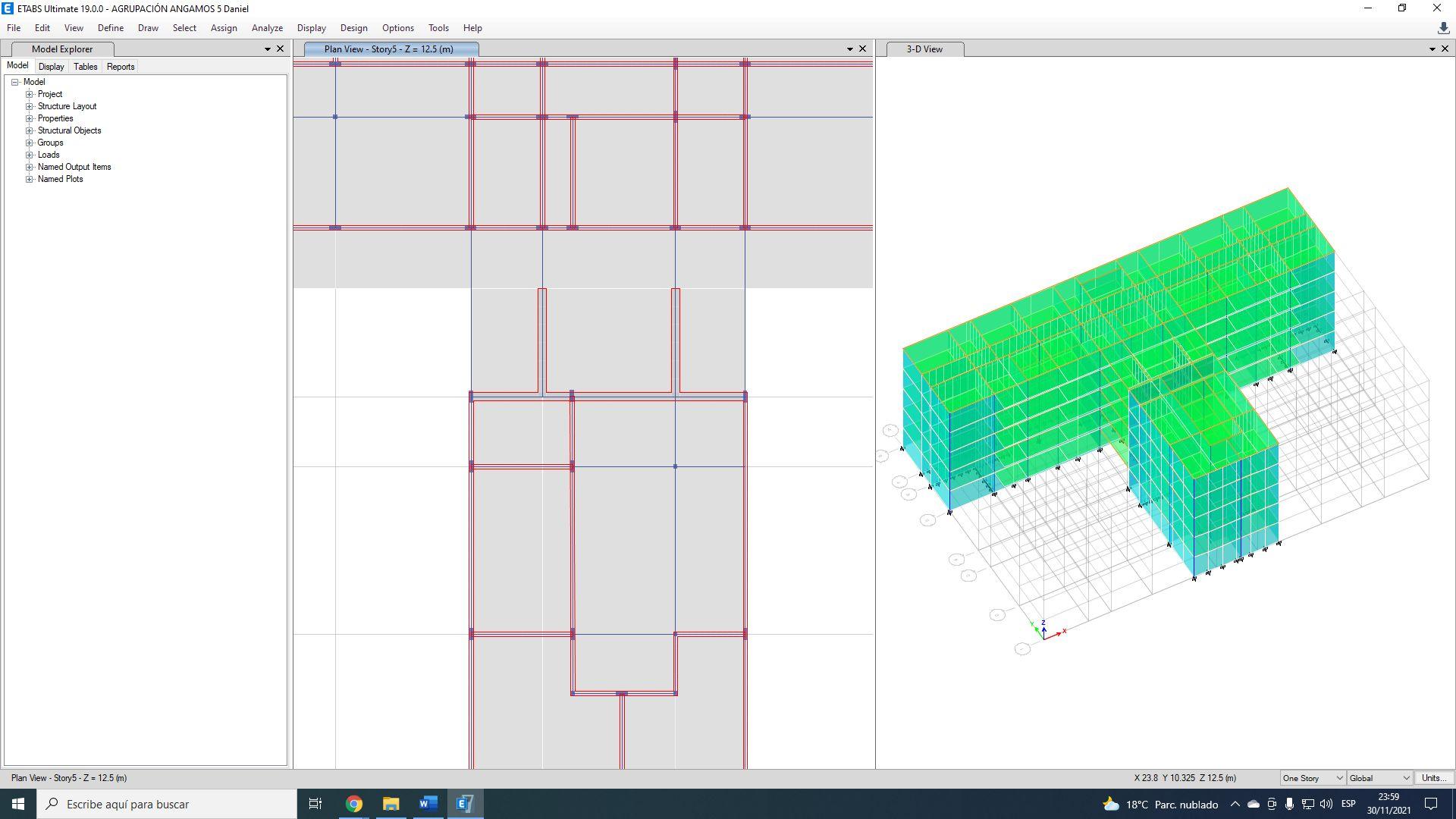Select the Named Plots tree item
The height and width of the screenshot is (819, 1456).
pyautogui.click(x=61, y=179)
